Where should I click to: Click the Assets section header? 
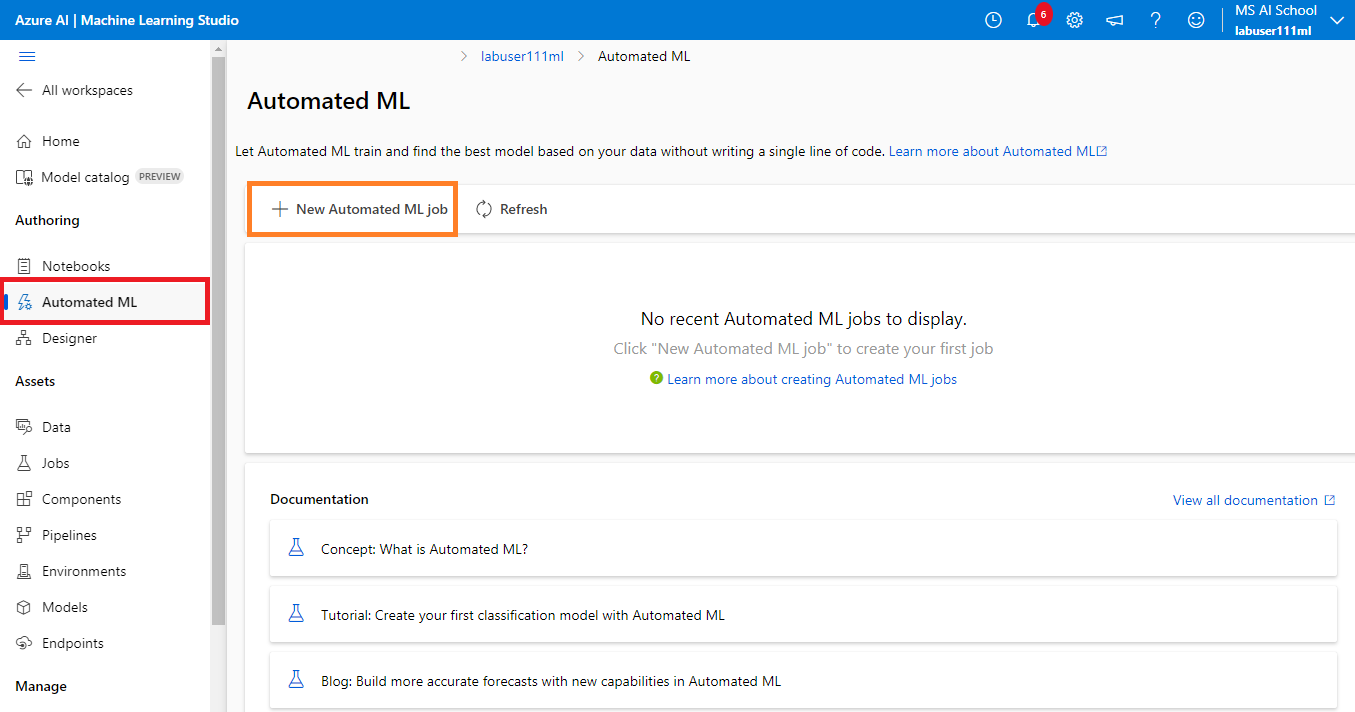(x=35, y=381)
